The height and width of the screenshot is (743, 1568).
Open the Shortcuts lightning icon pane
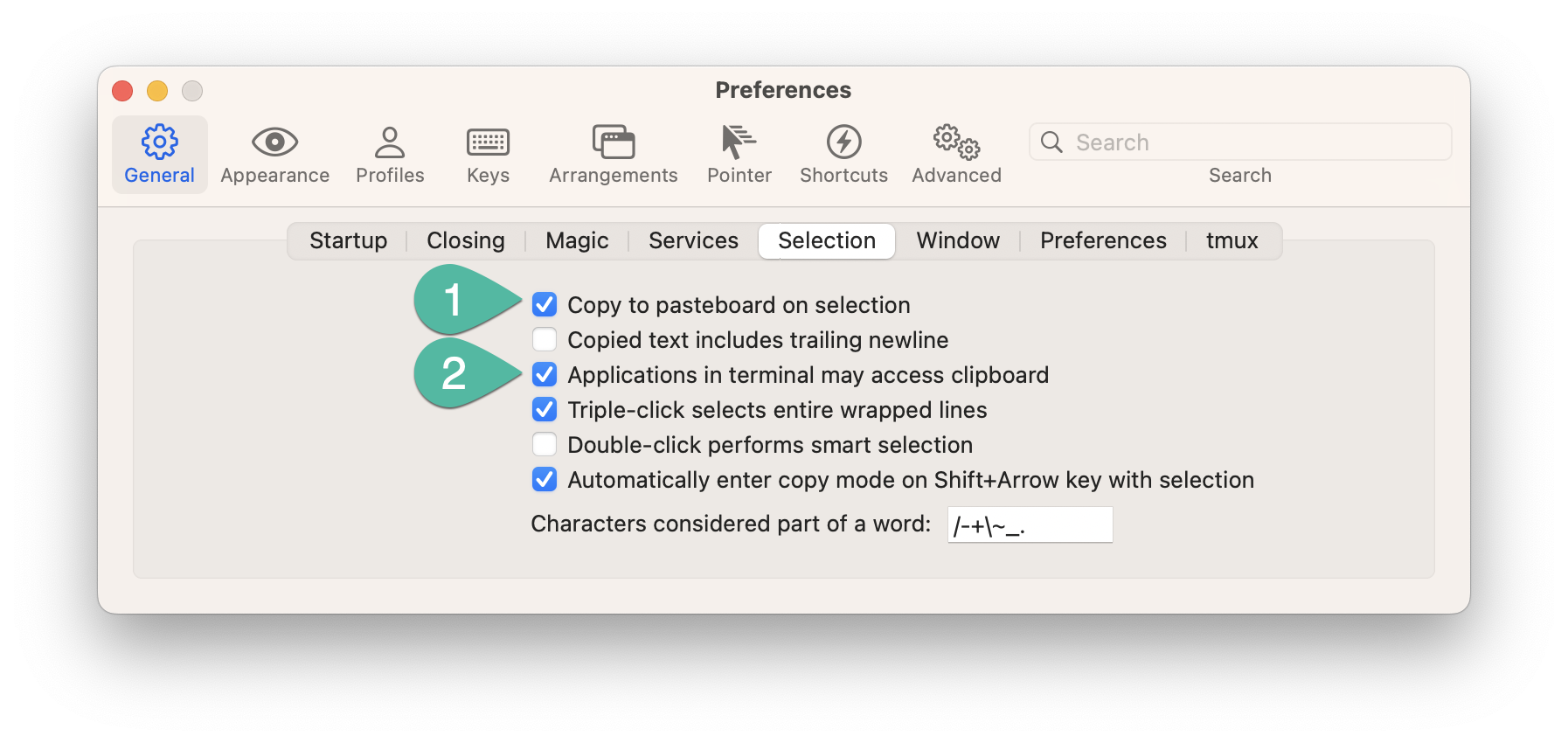tap(843, 155)
